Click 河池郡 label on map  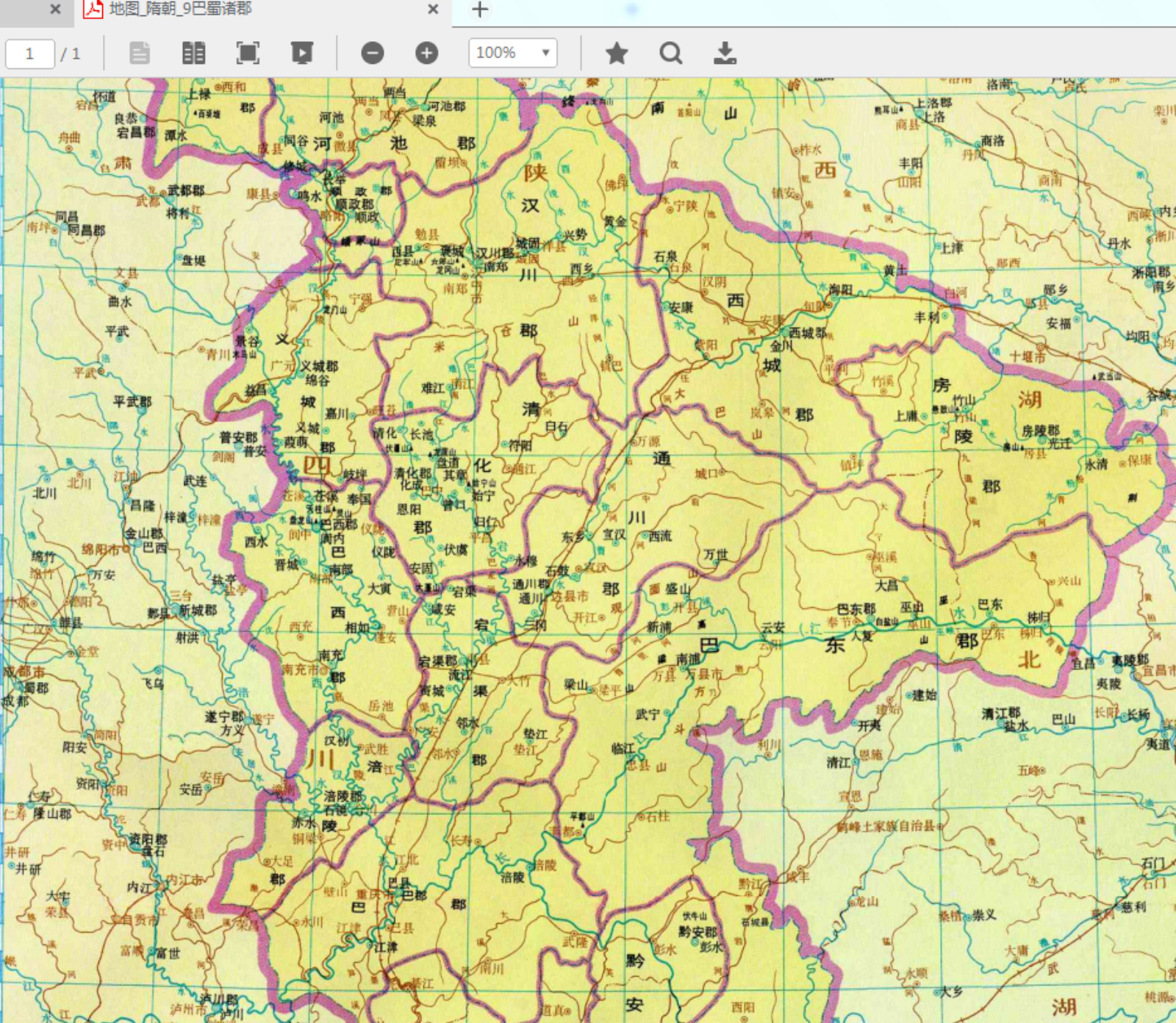coord(448,107)
